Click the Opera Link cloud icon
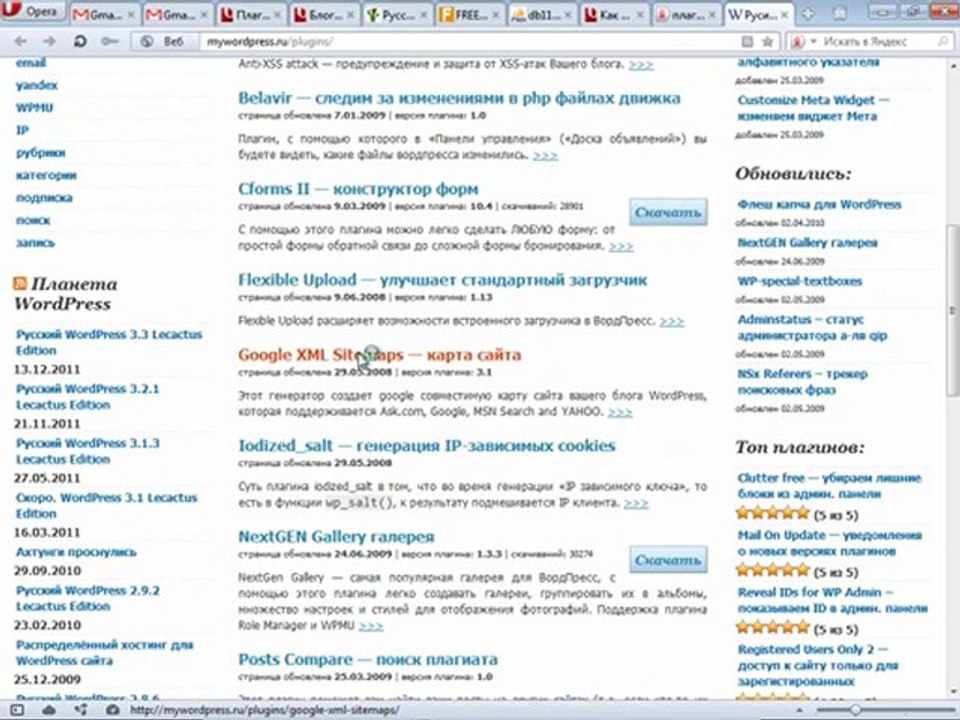This screenshot has width=960, height=720. [x=48, y=710]
